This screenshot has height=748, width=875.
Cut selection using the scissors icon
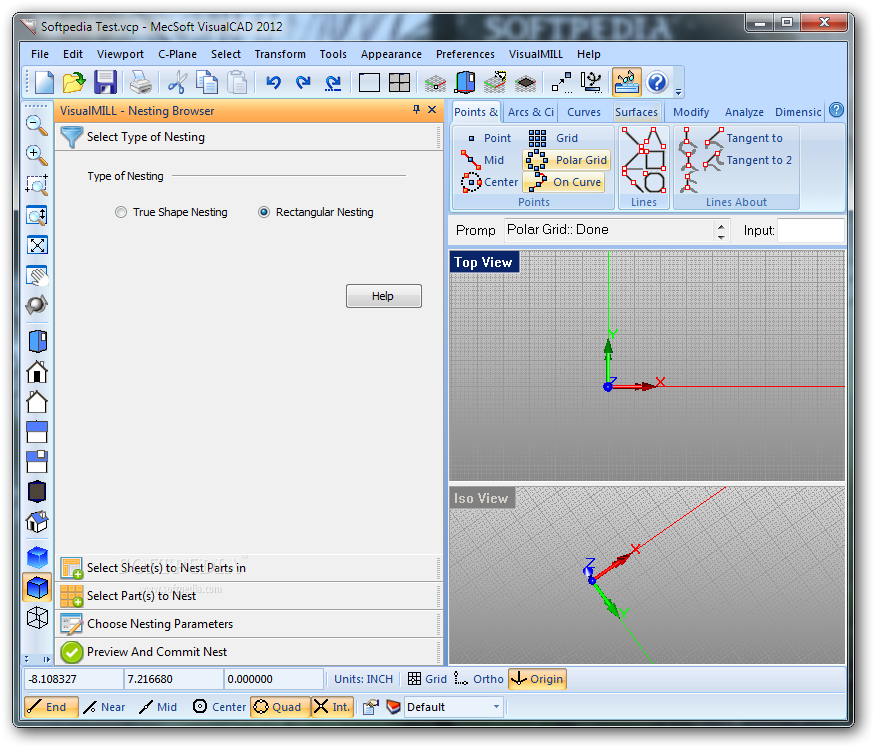tap(177, 83)
